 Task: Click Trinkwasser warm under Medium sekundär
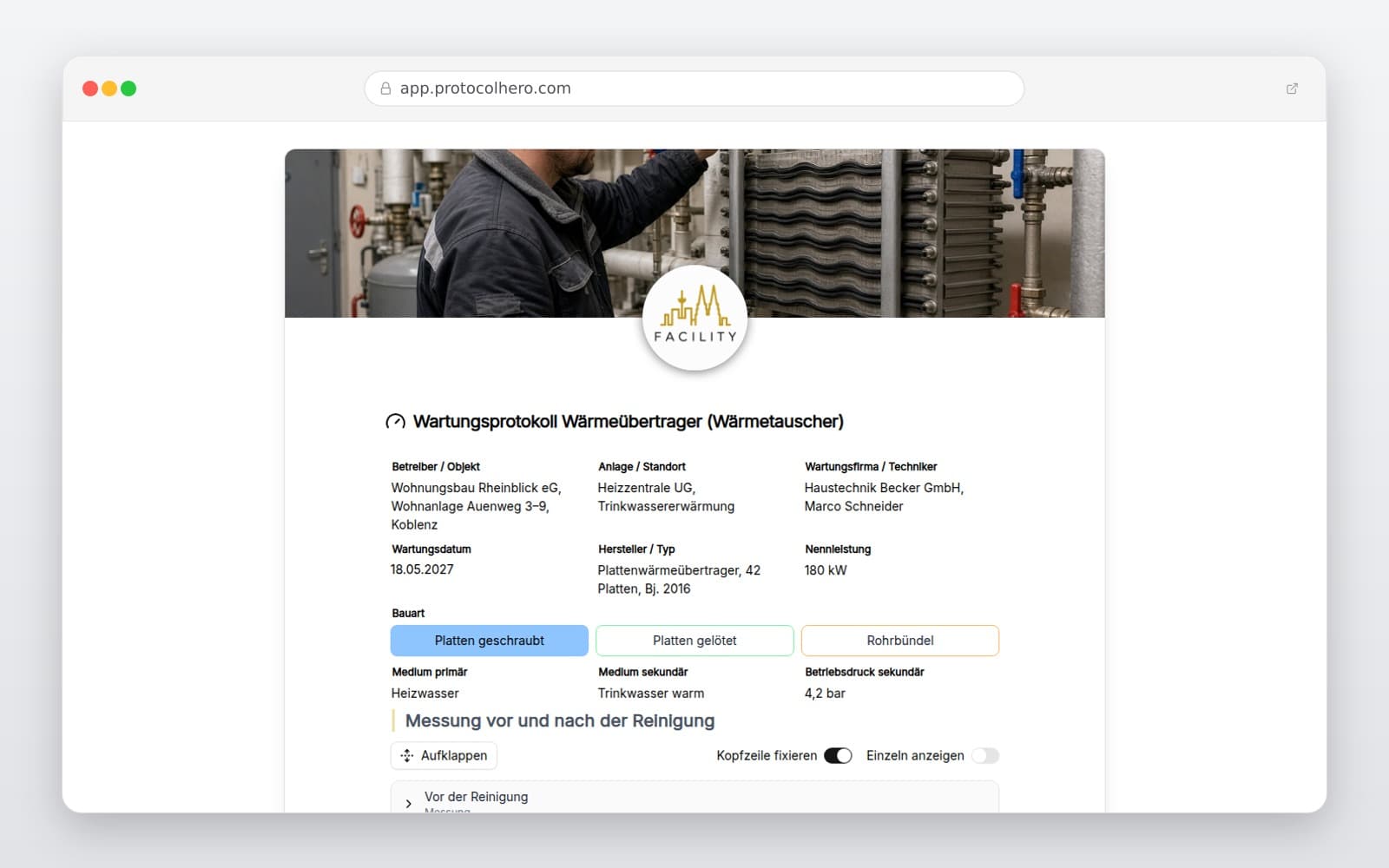[x=651, y=694]
